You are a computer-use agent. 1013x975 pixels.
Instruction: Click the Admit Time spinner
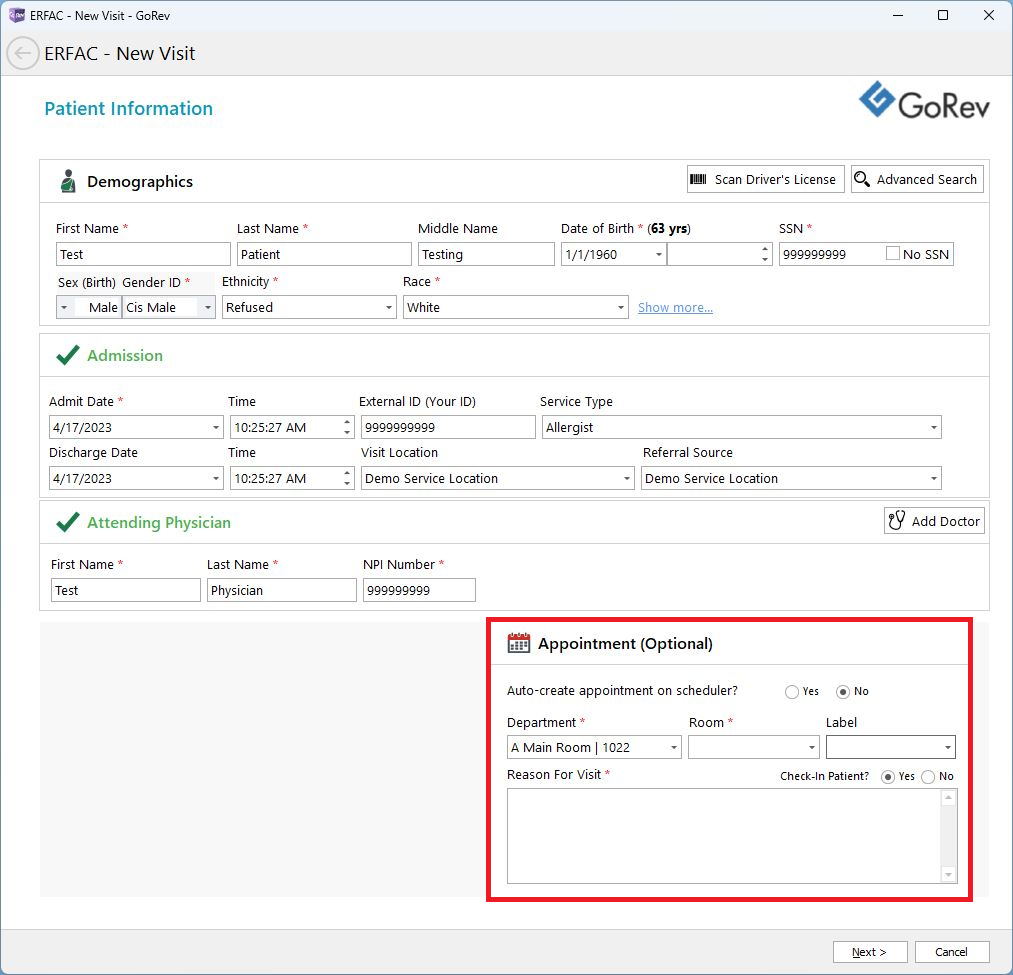click(x=347, y=427)
